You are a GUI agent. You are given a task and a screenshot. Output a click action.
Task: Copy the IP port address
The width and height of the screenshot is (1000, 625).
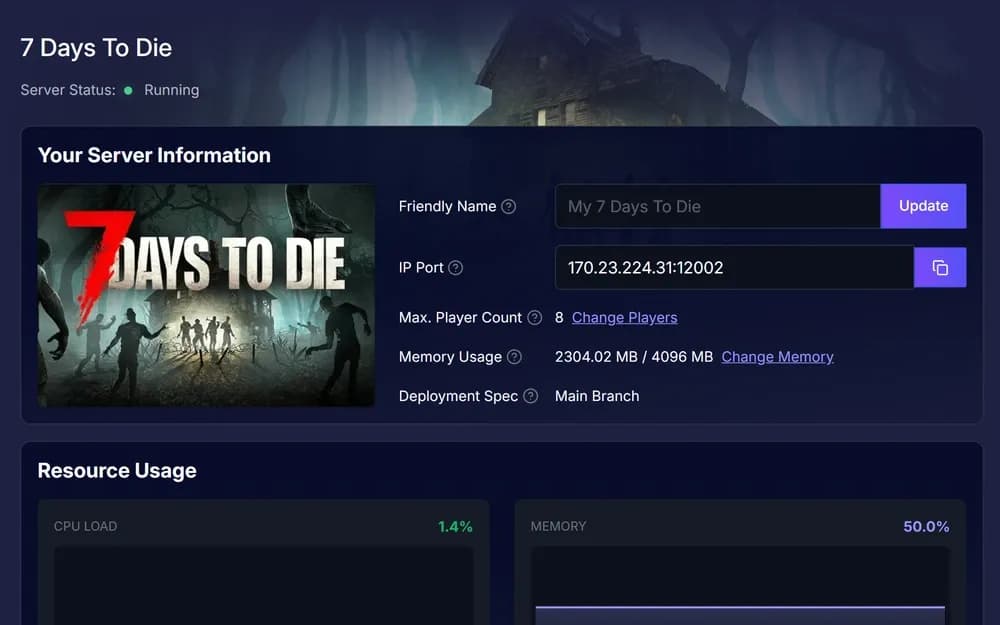coord(940,267)
